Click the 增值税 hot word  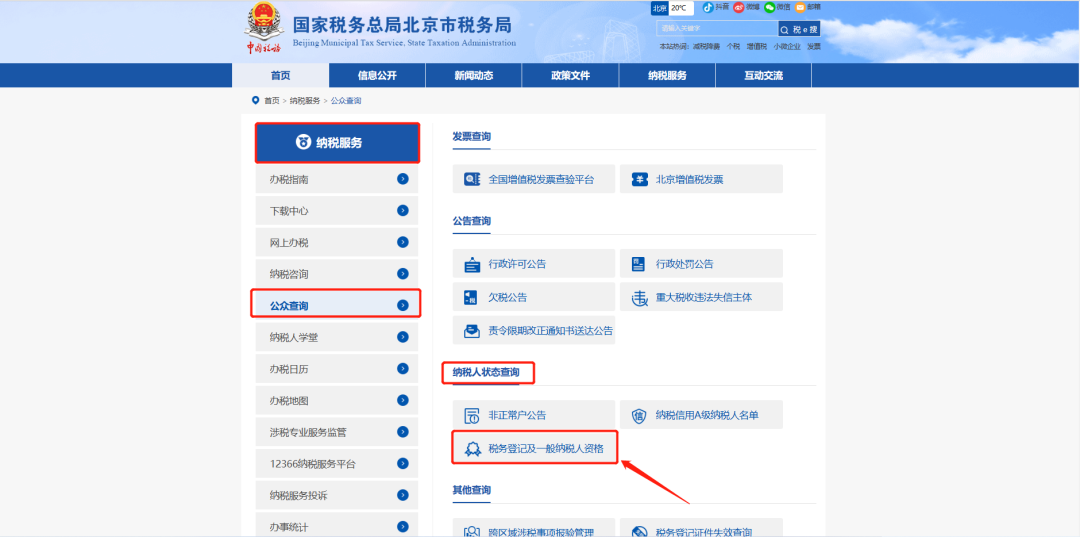[756, 46]
